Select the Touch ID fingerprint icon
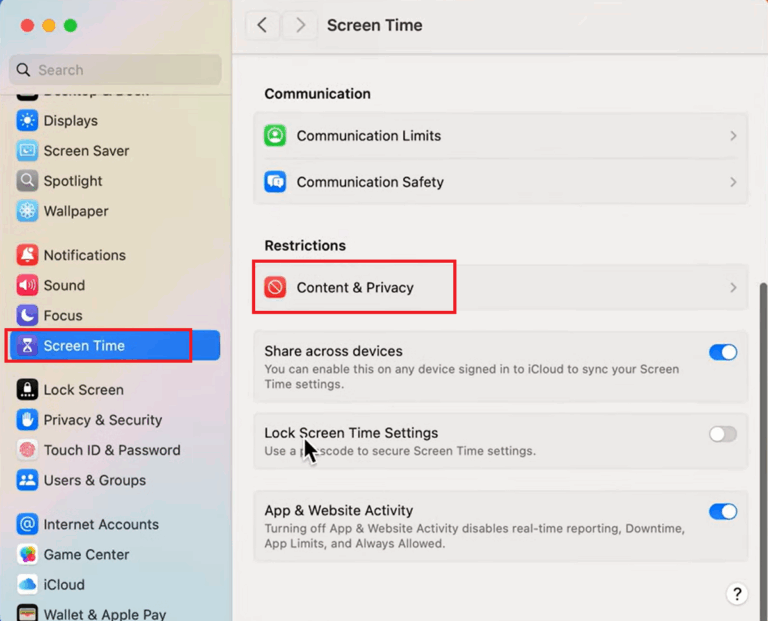The image size is (768, 621). pyautogui.click(x=27, y=450)
